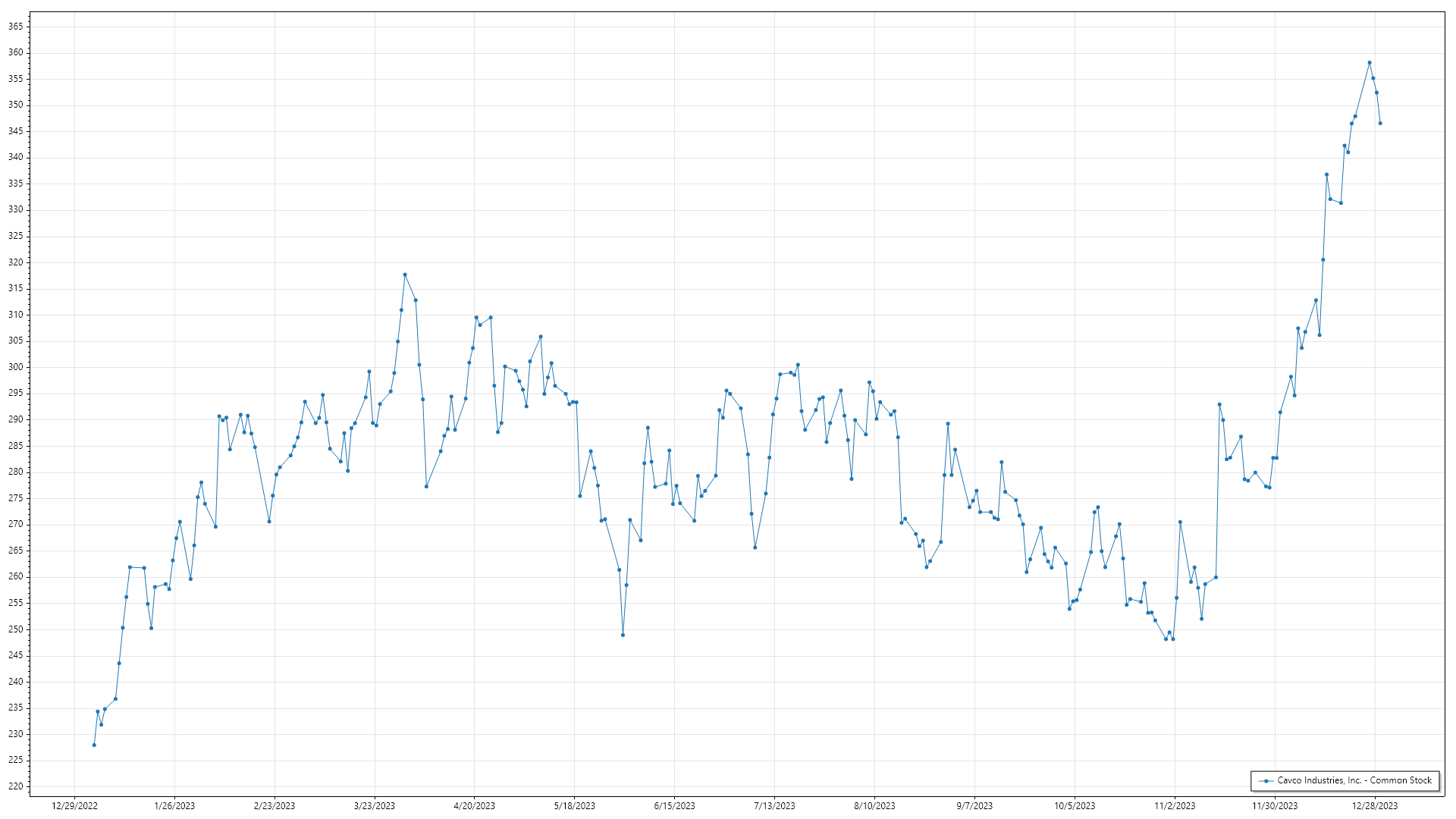Screen dimensions: 1456x819
Task: Click the Cavco Industries legend label
Action: pyautogui.click(x=1354, y=780)
